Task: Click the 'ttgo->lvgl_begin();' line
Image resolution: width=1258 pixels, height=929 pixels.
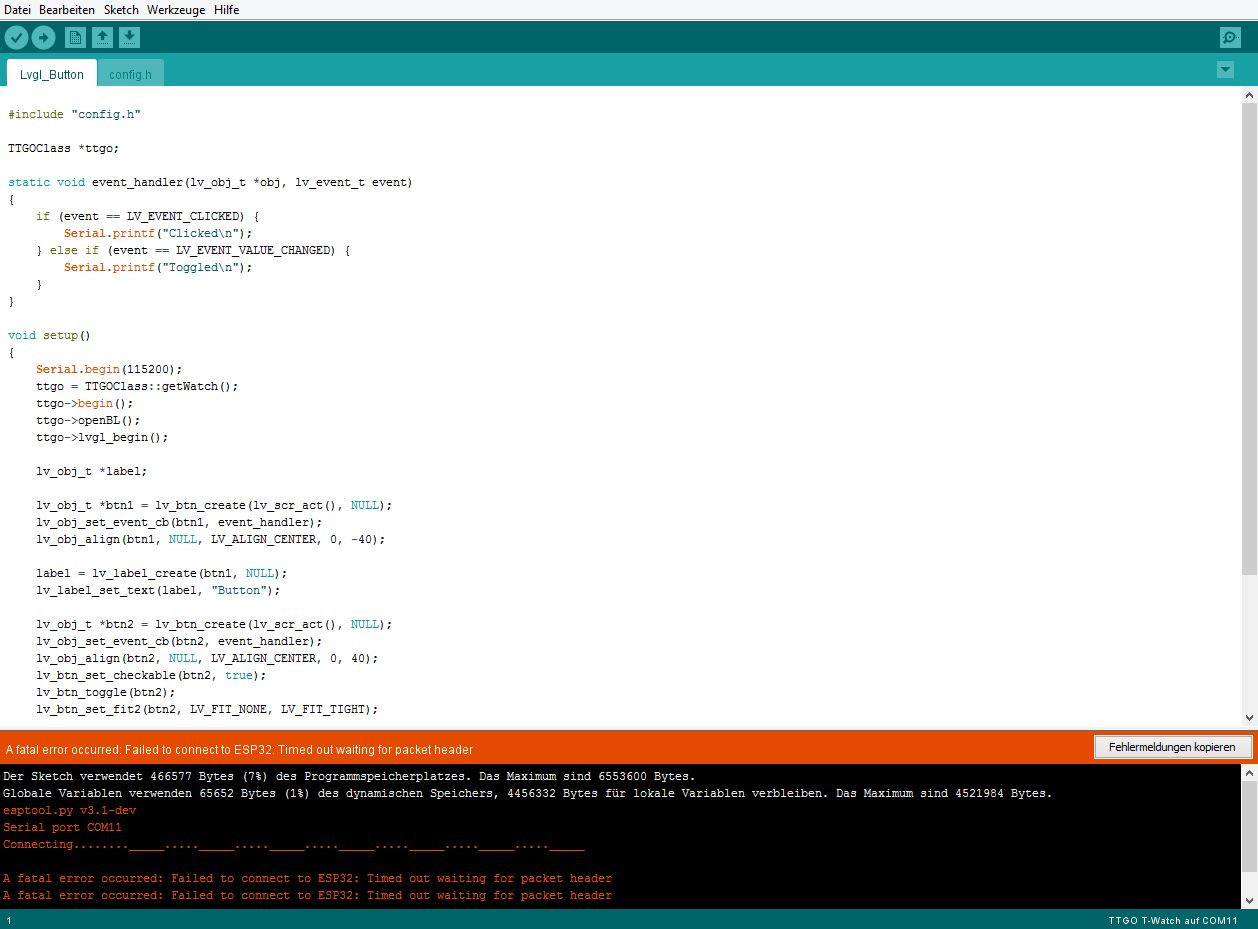Action: click(102, 437)
